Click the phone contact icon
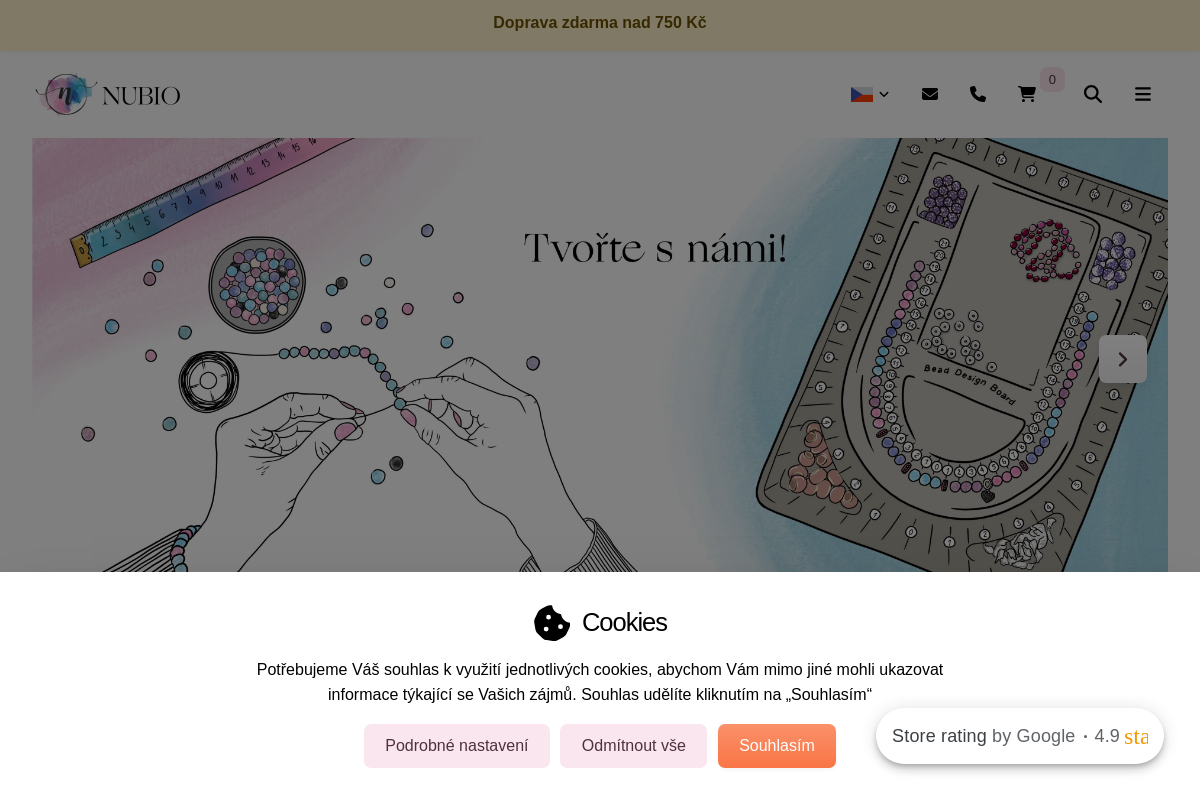Viewport: 1200px width, 800px height. [x=978, y=94]
